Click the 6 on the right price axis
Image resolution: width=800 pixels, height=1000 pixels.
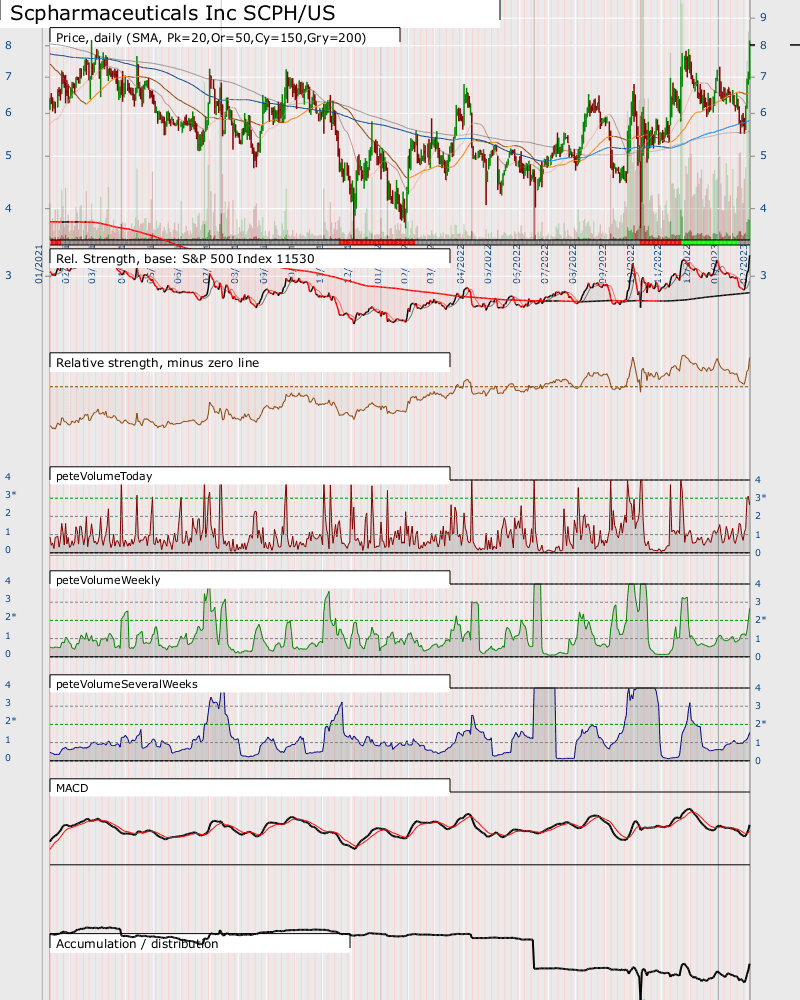(x=763, y=113)
